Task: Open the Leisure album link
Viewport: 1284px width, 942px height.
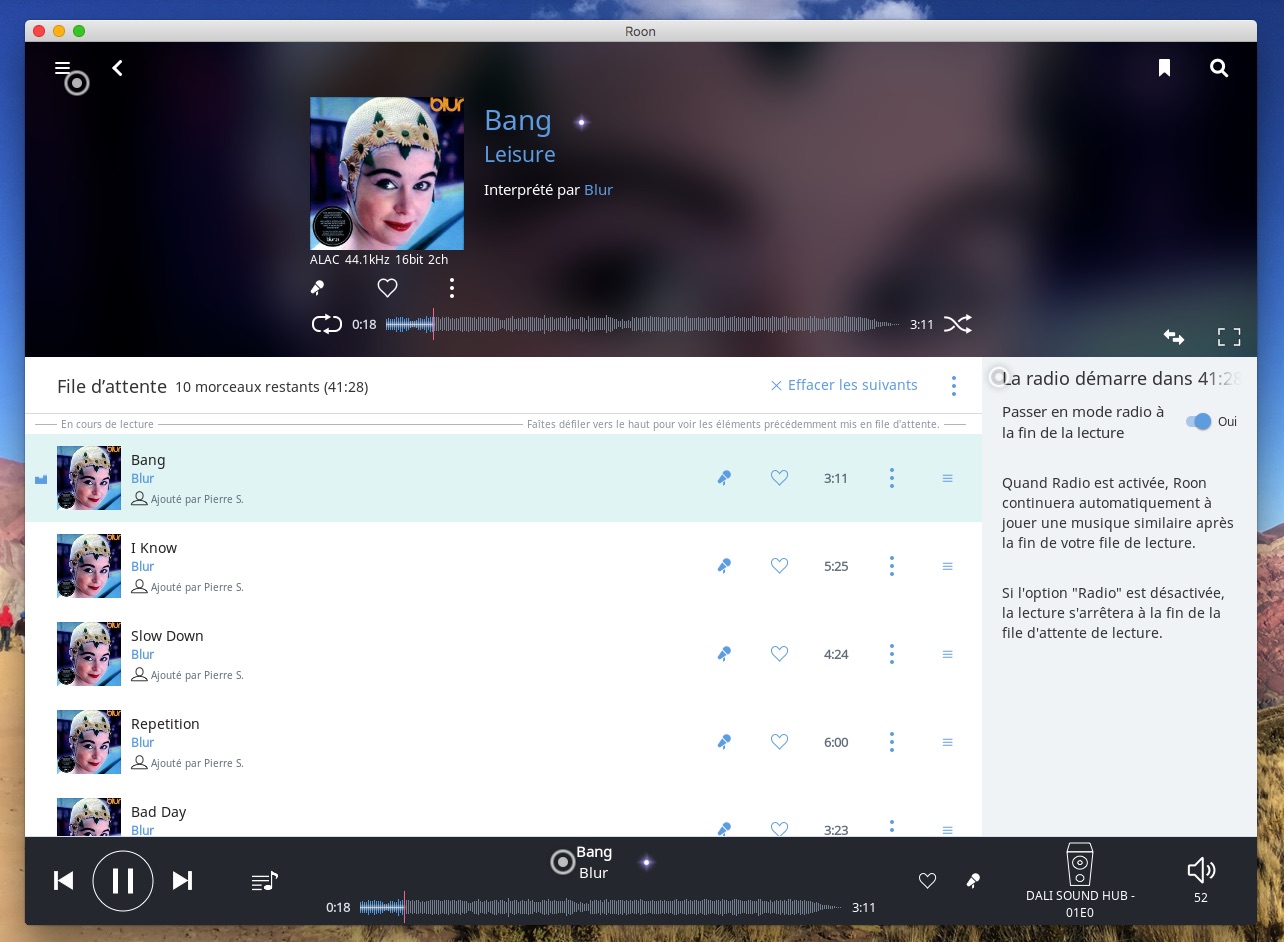Action: click(520, 155)
